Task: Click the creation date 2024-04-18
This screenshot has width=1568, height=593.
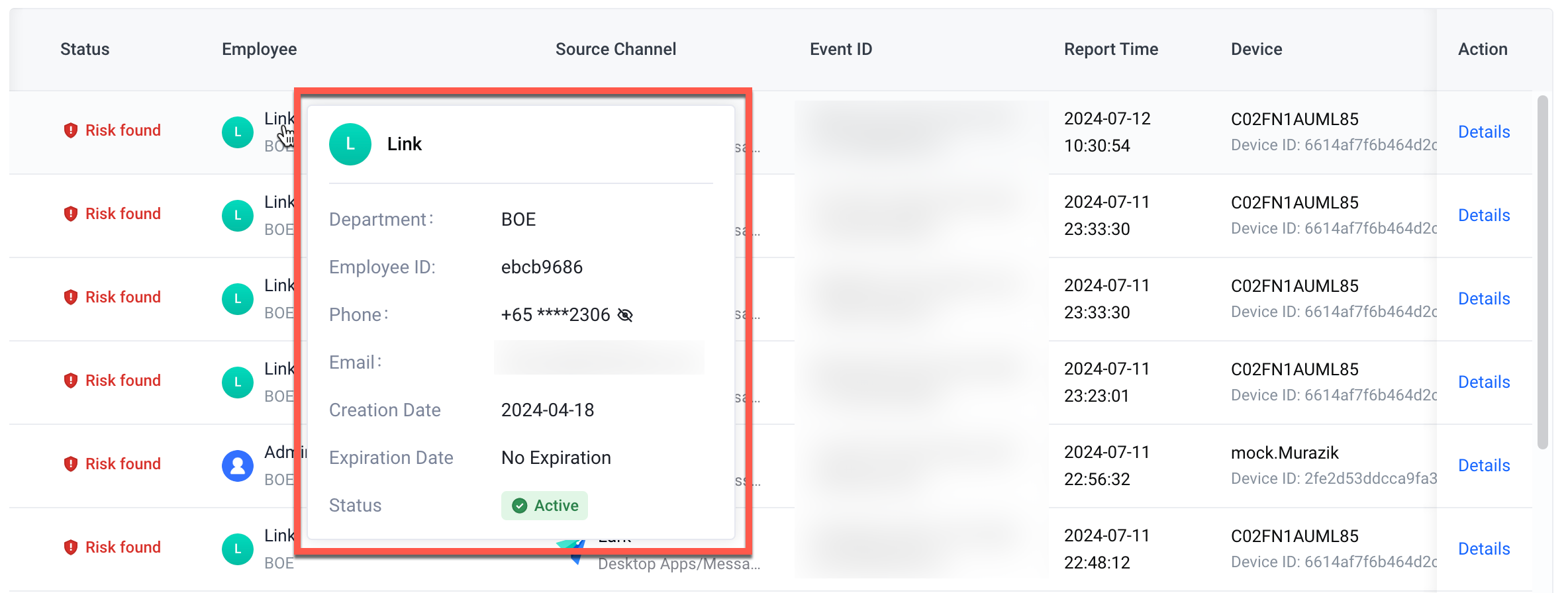Action: click(x=548, y=410)
